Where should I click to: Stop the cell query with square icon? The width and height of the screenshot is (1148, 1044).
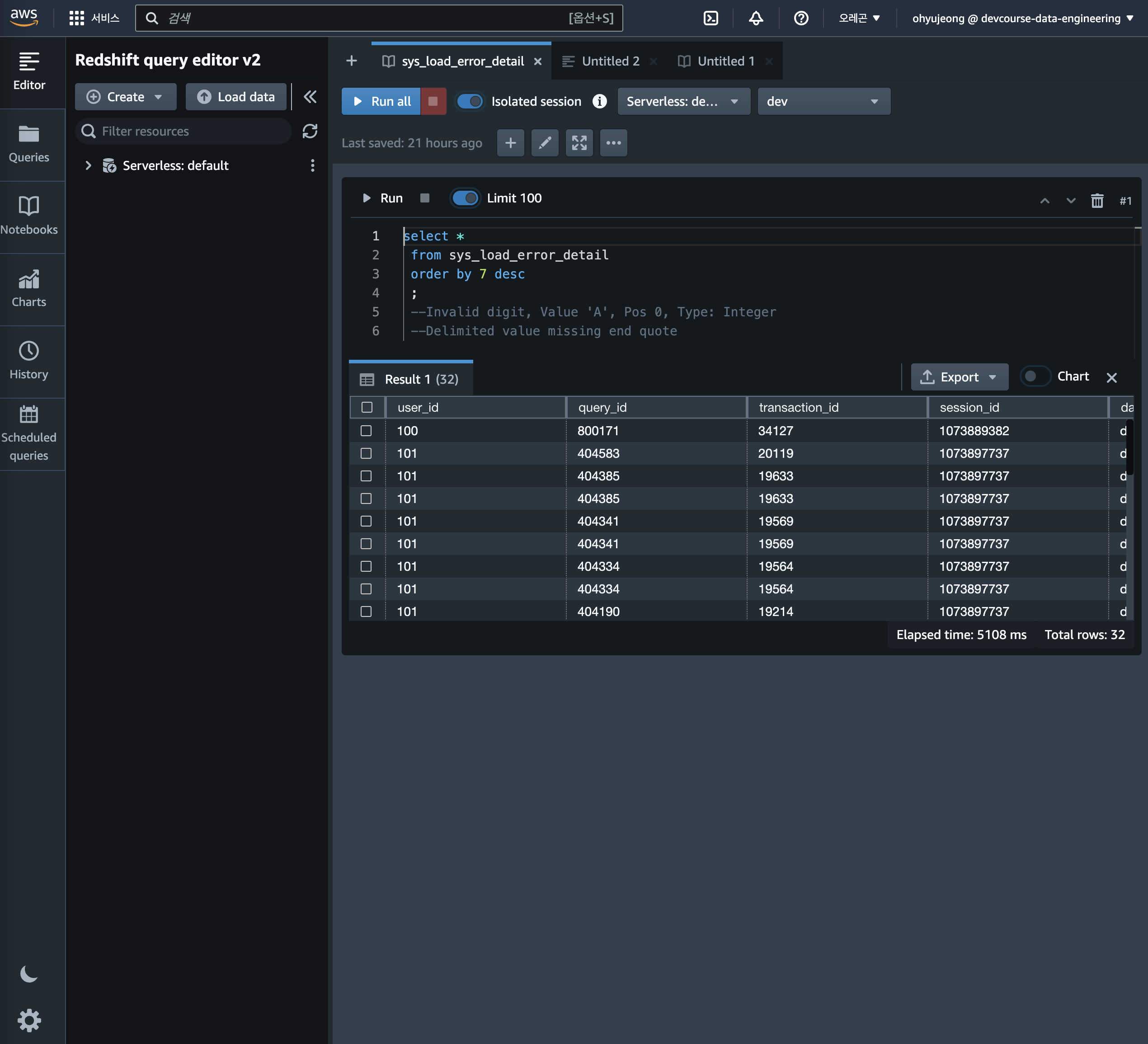pos(425,198)
